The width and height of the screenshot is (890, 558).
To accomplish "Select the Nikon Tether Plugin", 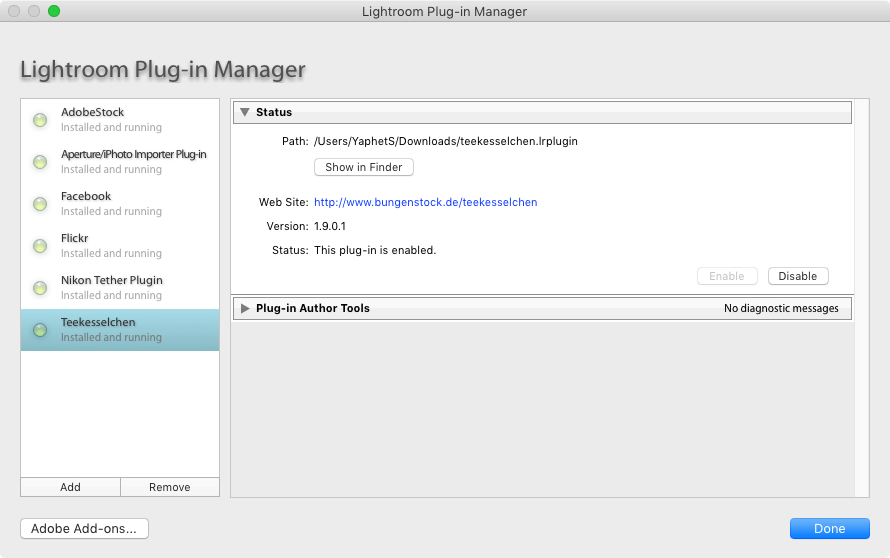I will coord(120,288).
